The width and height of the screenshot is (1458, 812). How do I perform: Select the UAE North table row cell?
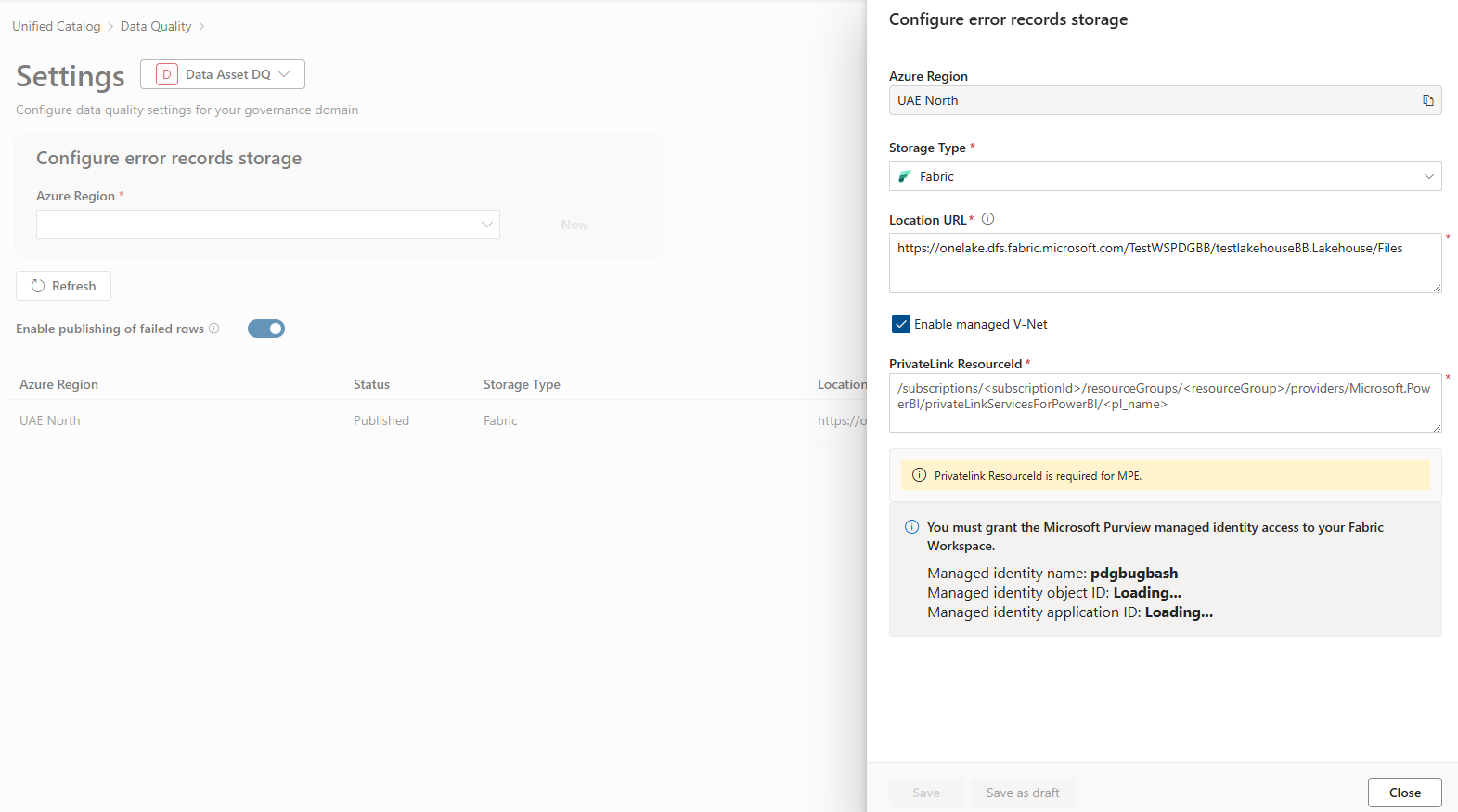[x=50, y=420]
